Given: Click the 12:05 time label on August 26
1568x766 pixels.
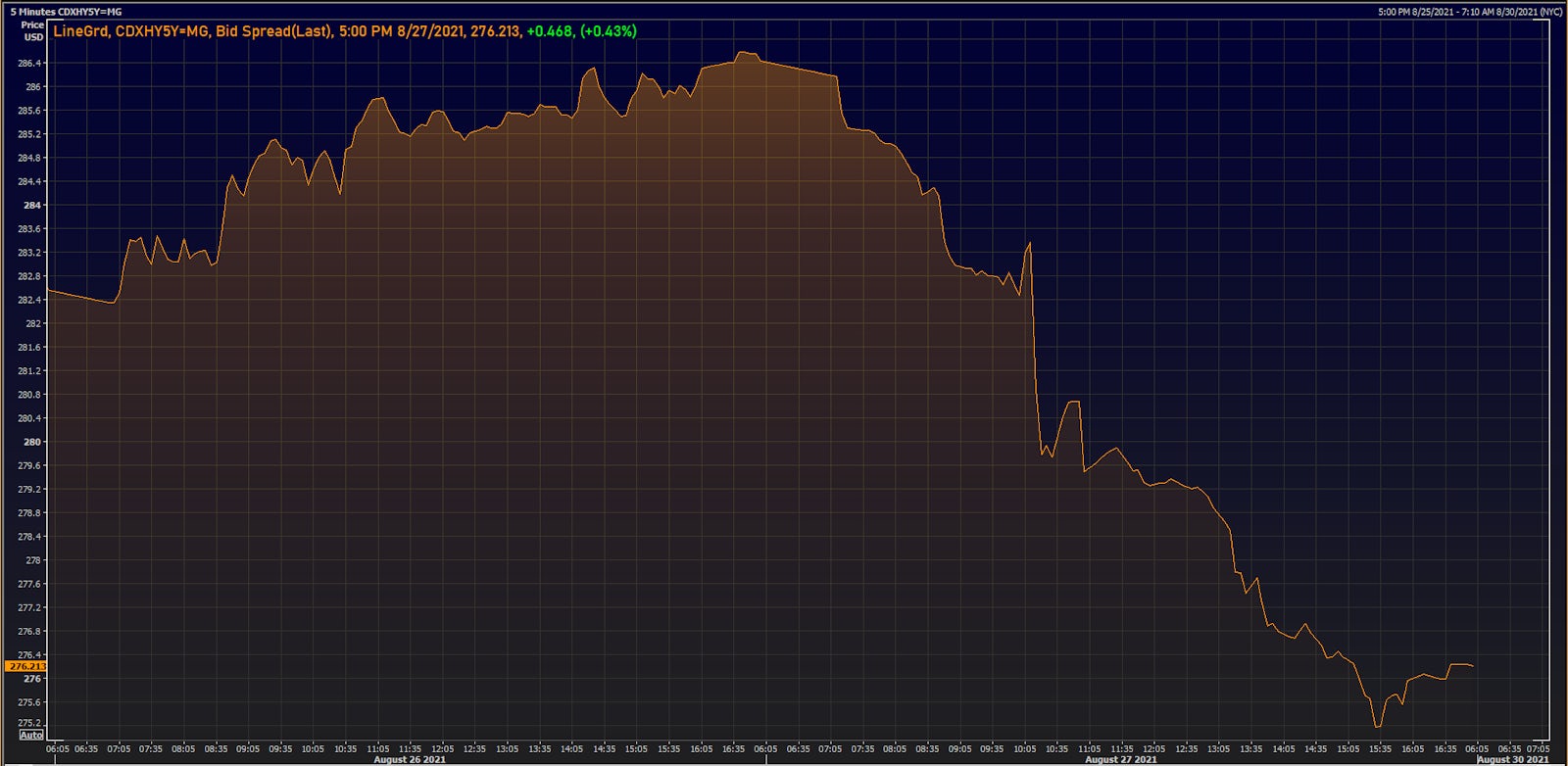Looking at the screenshot, I should [442, 748].
